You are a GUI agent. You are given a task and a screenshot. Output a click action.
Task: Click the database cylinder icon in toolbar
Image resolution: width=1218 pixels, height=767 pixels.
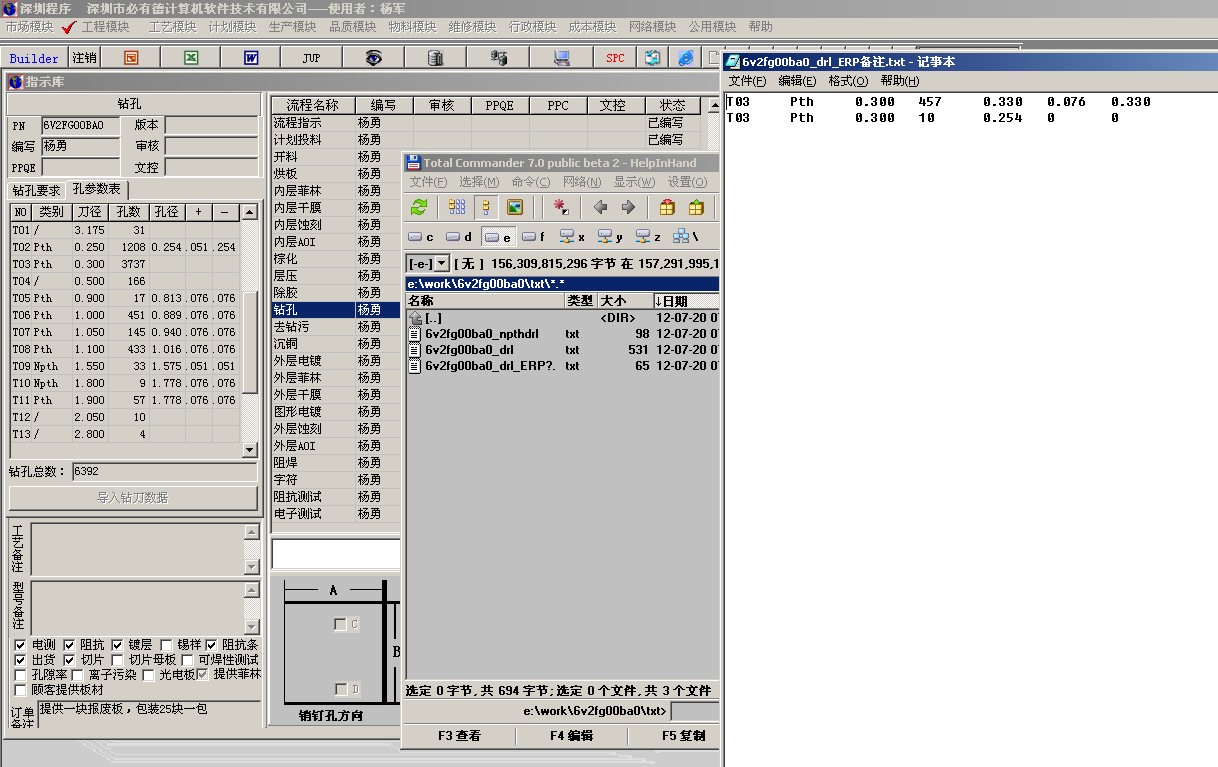click(x=435, y=58)
